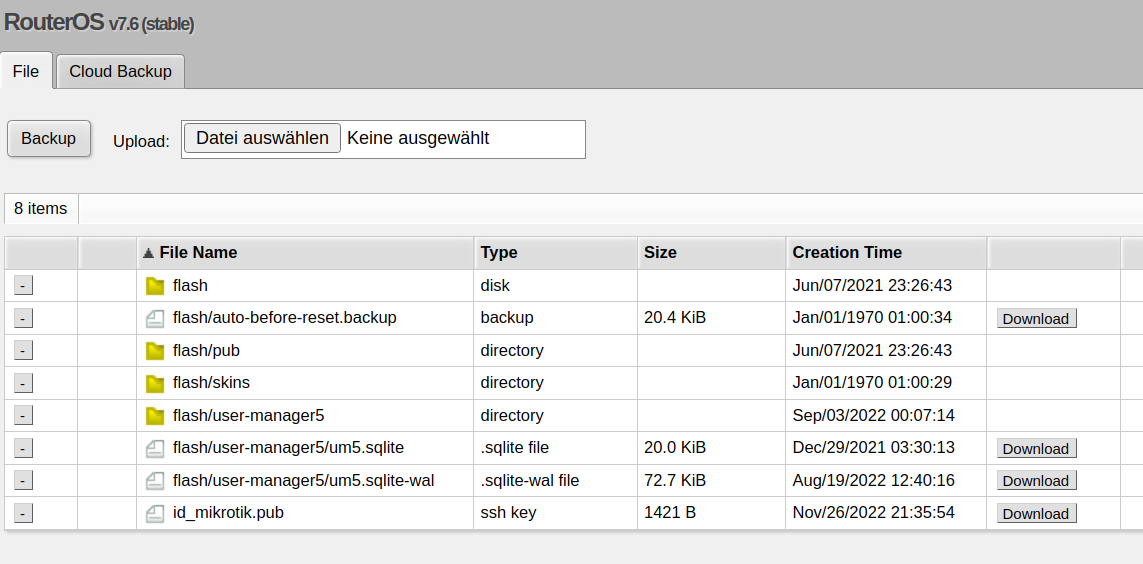Click creation time Aug/19/2022 12:40:16
This screenshot has width=1143, height=564.
click(873, 480)
